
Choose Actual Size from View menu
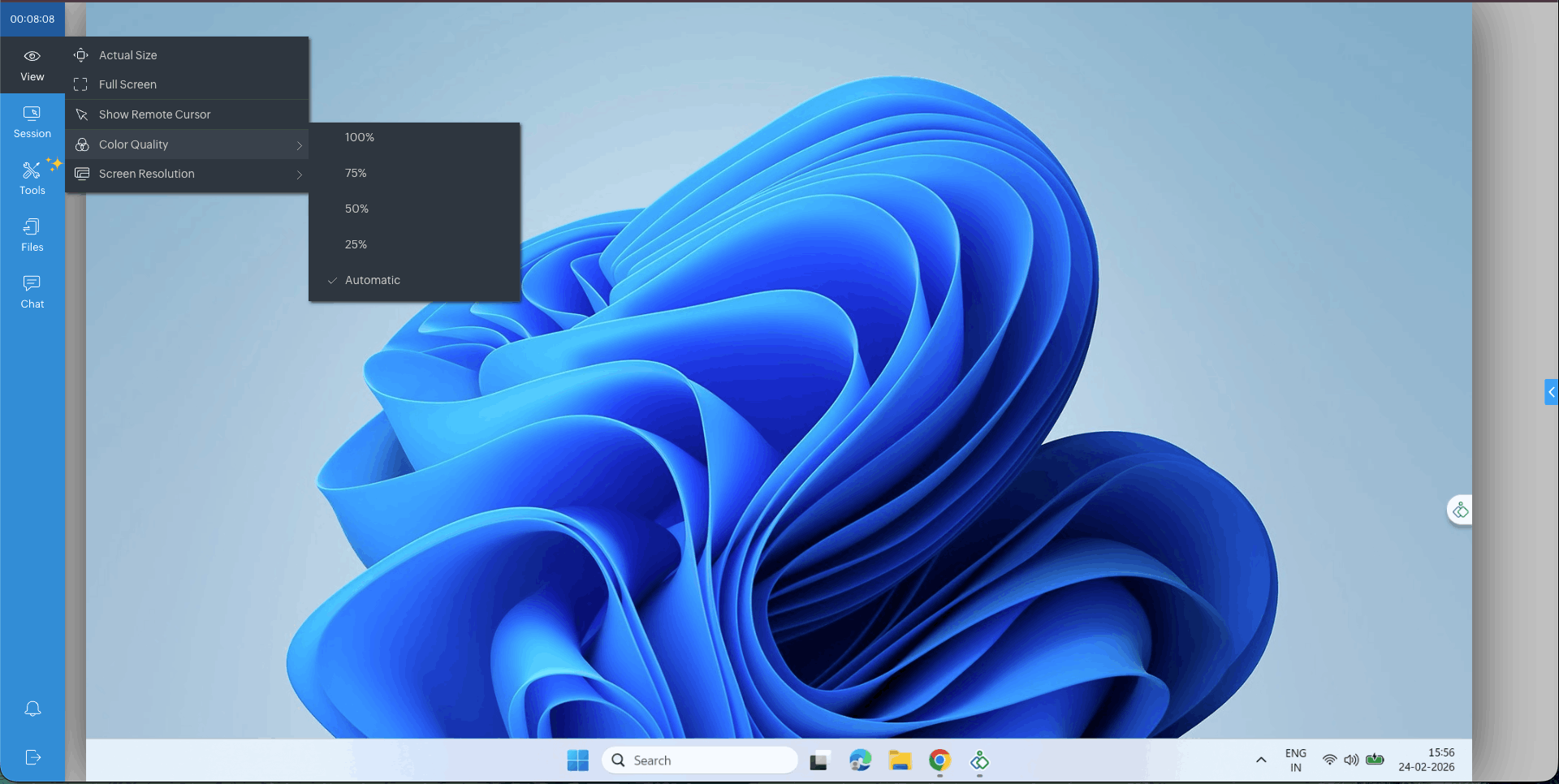[x=128, y=55]
